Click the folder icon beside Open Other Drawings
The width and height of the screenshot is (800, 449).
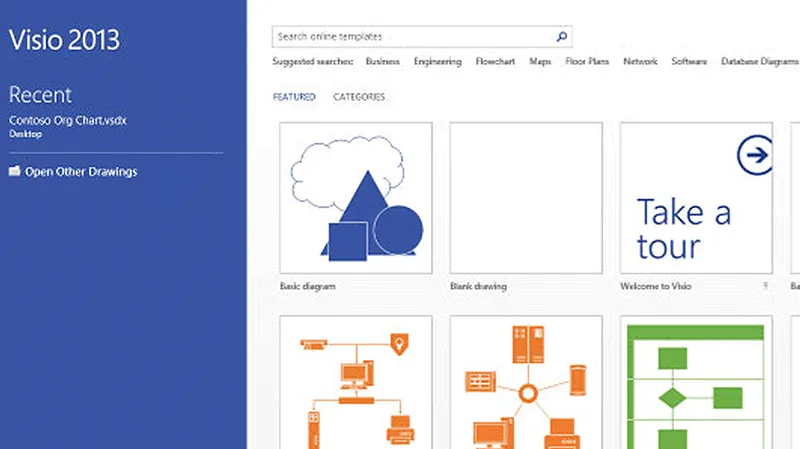click(x=15, y=171)
